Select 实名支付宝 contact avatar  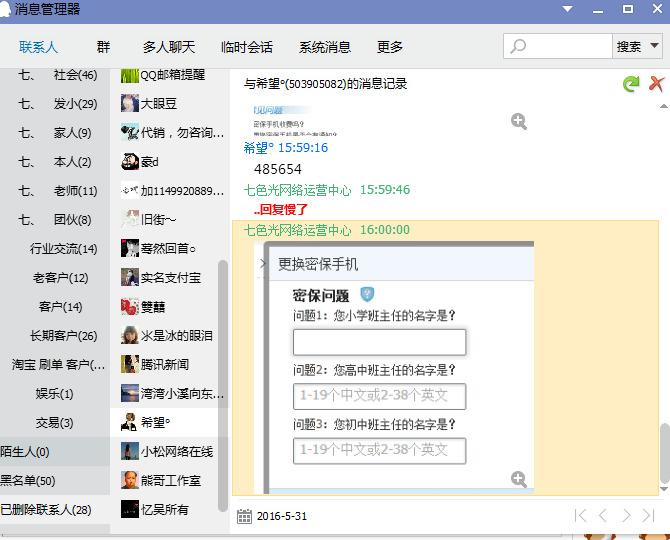(x=130, y=277)
